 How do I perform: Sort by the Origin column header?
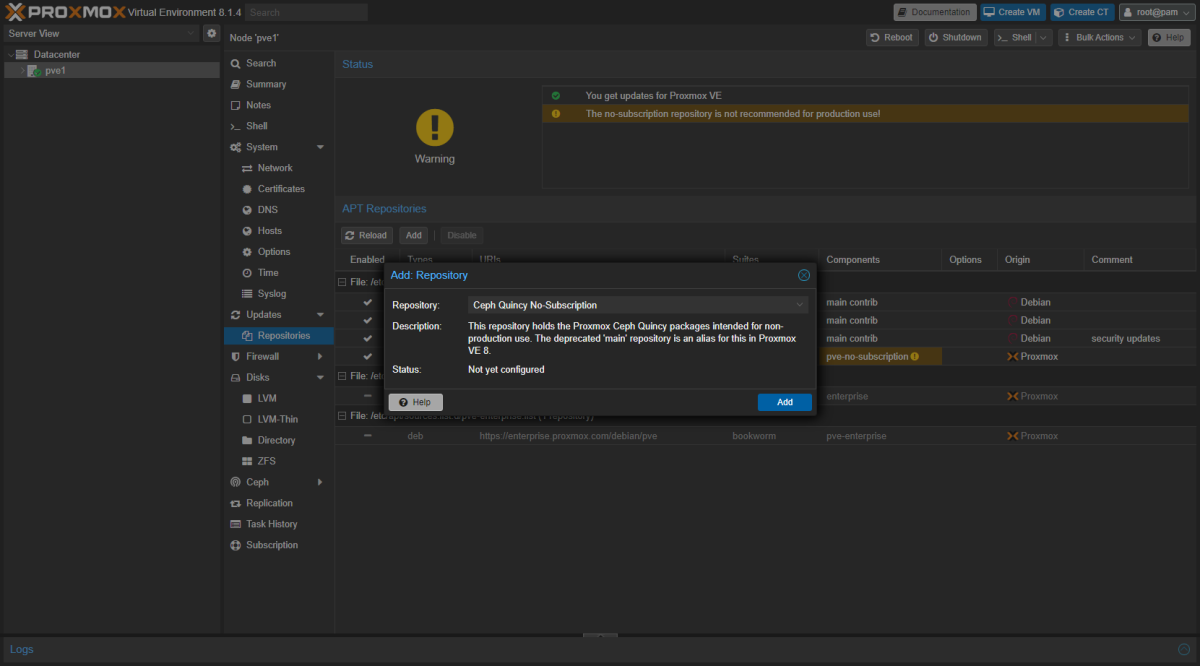point(1041,260)
